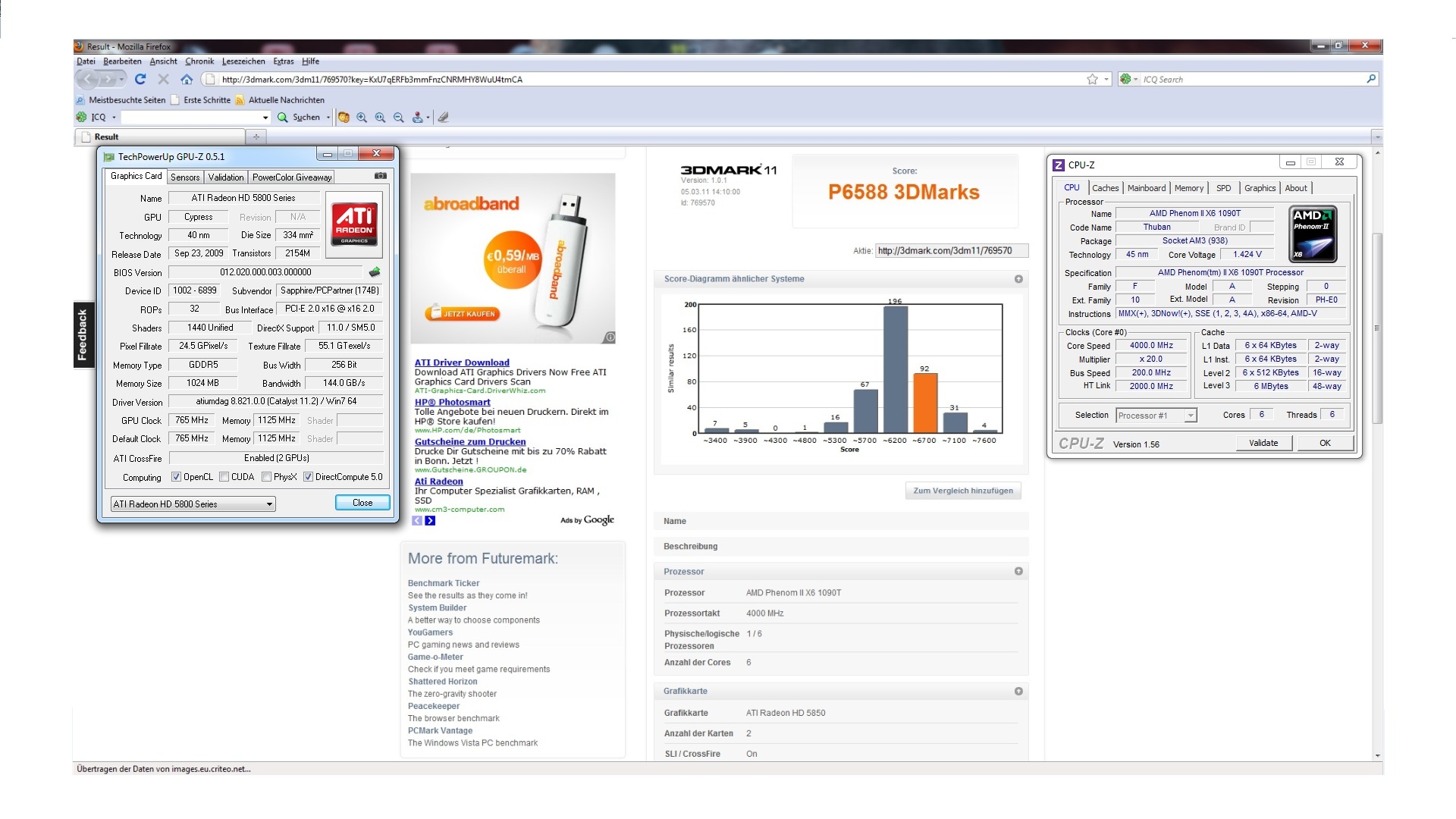Screen dimensions: 1456x819
Task: Open the Feedback side tab
Action: tap(83, 334)
